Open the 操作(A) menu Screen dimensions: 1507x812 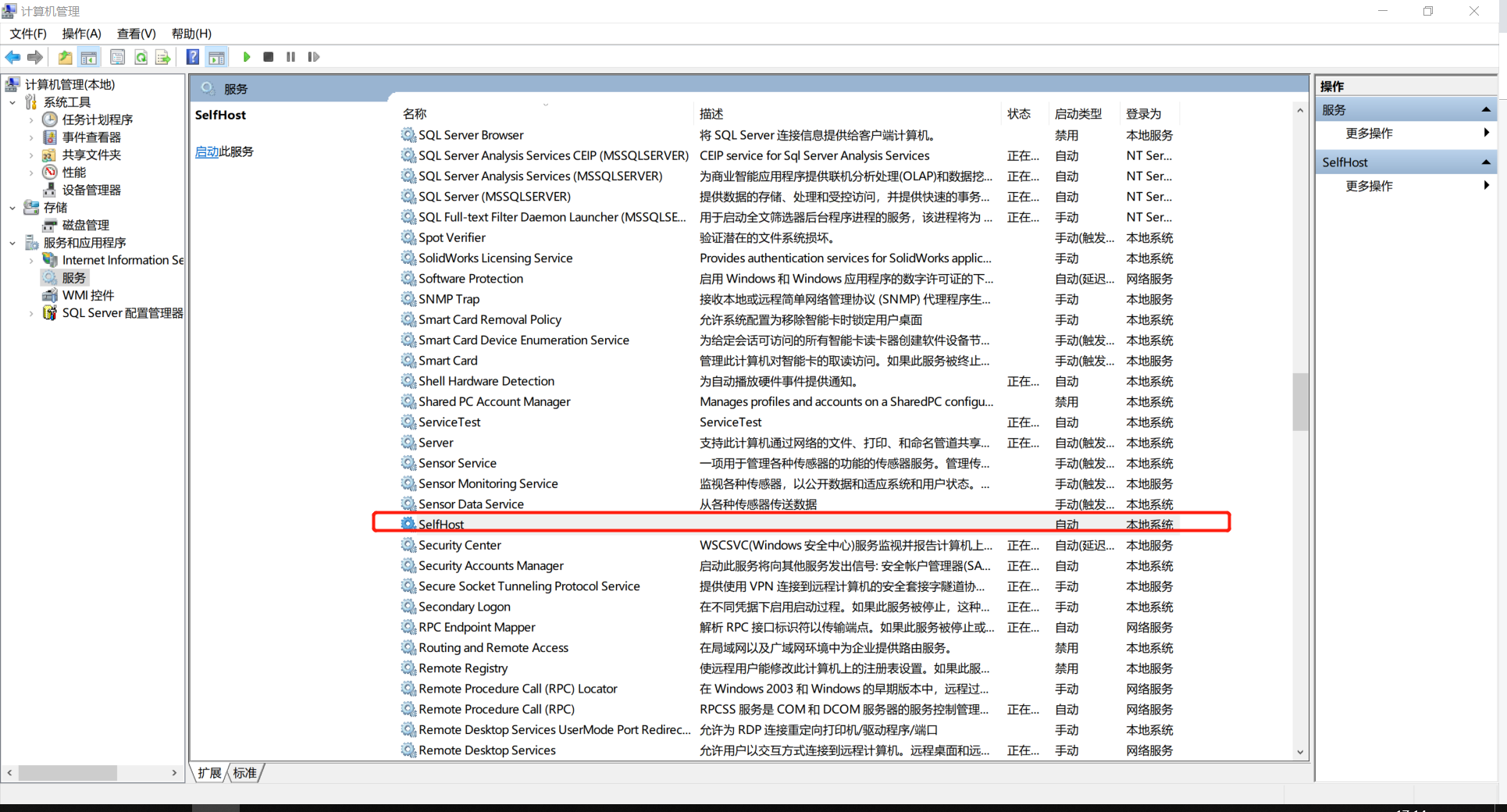pyautogui.click(x=81, y=34)
